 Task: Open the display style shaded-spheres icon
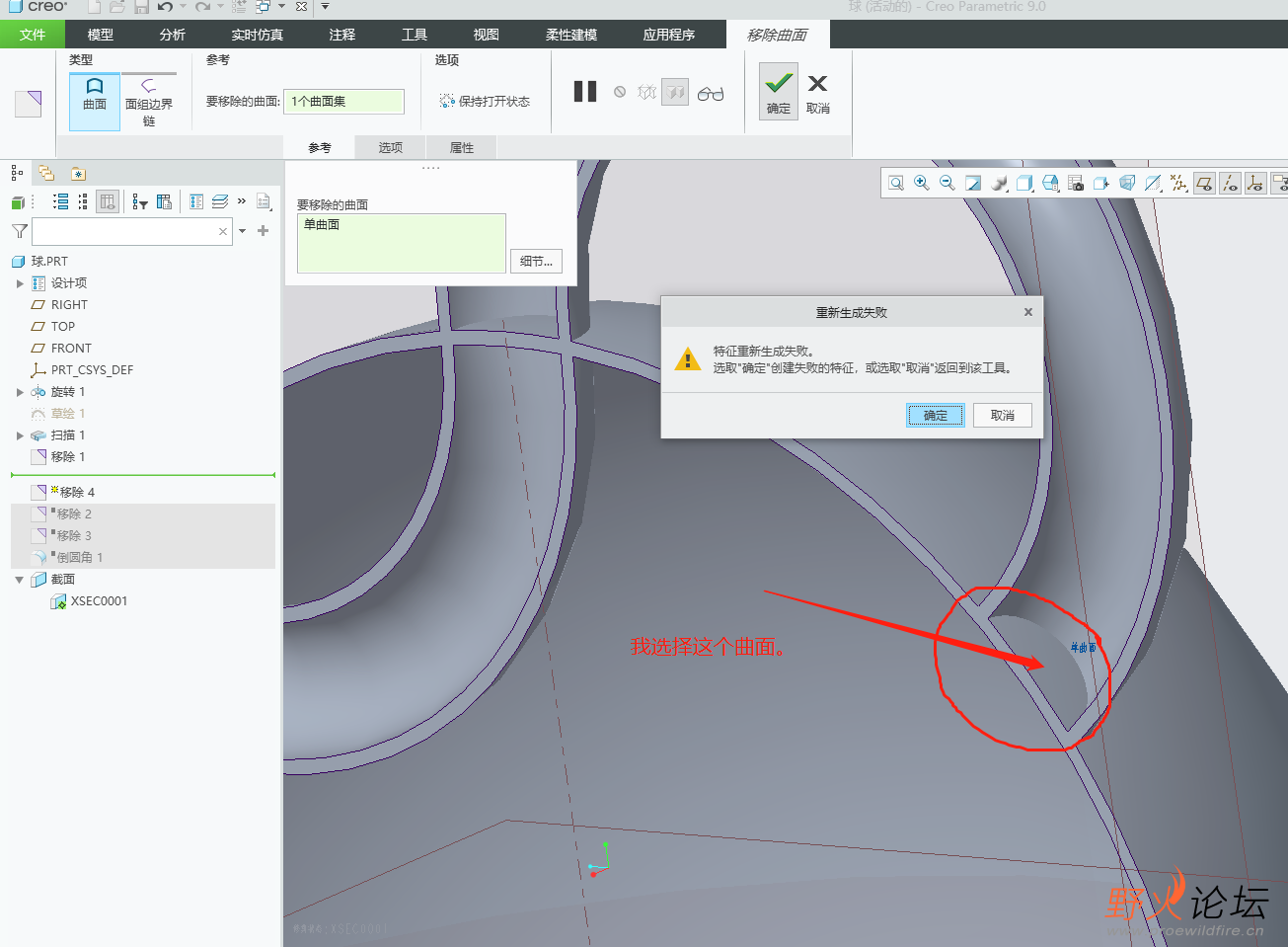pyautogui.click(x=999, y=183)
